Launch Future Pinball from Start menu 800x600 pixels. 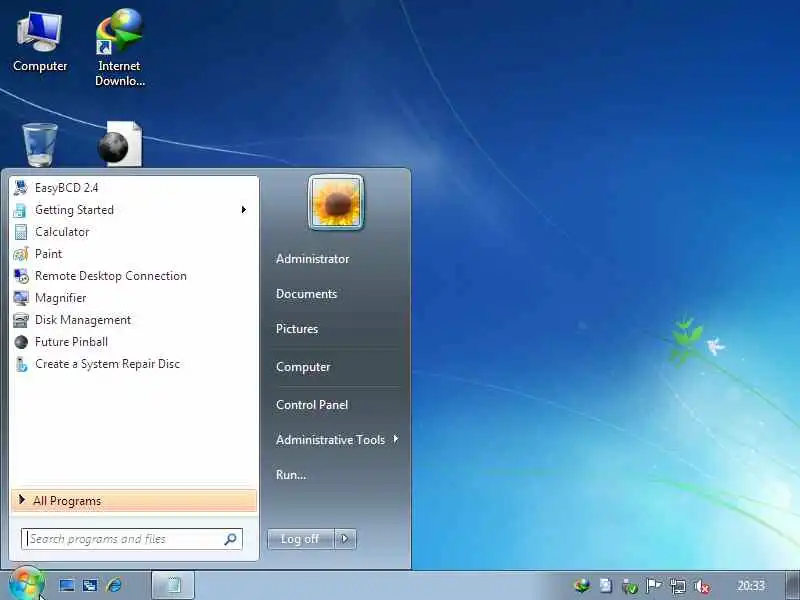coord(134,342)
